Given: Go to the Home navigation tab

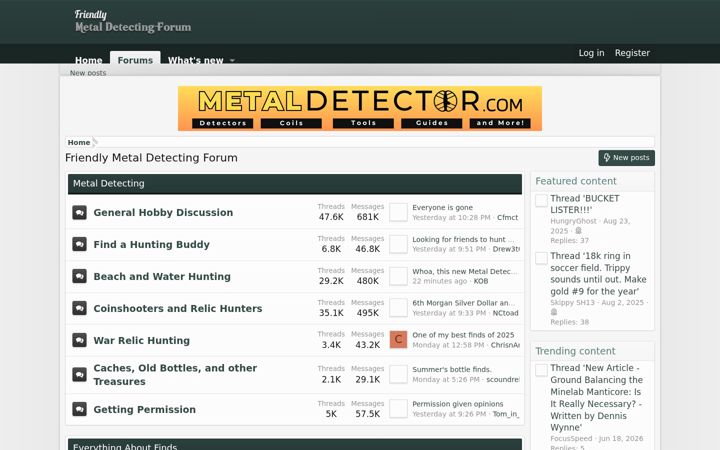Looking at the screenshot, I should [89, 60].
